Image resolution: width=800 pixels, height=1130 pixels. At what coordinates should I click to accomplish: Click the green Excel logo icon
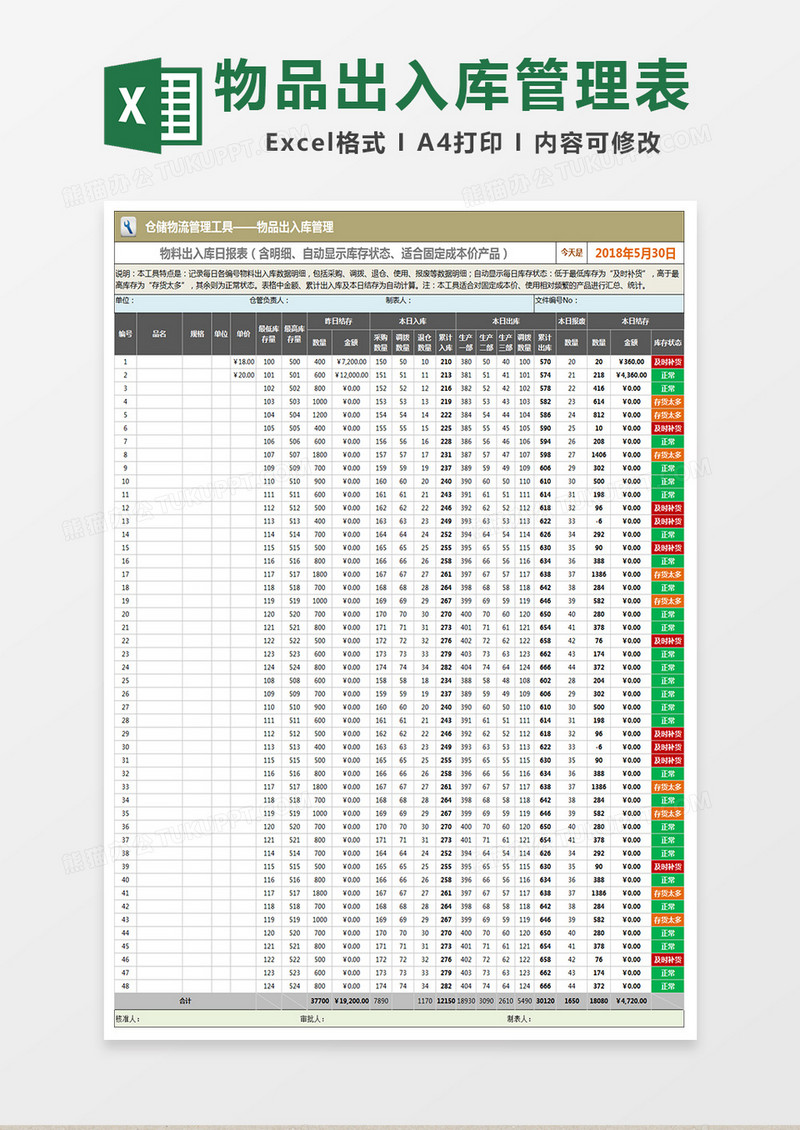click(x=153, y=105)
